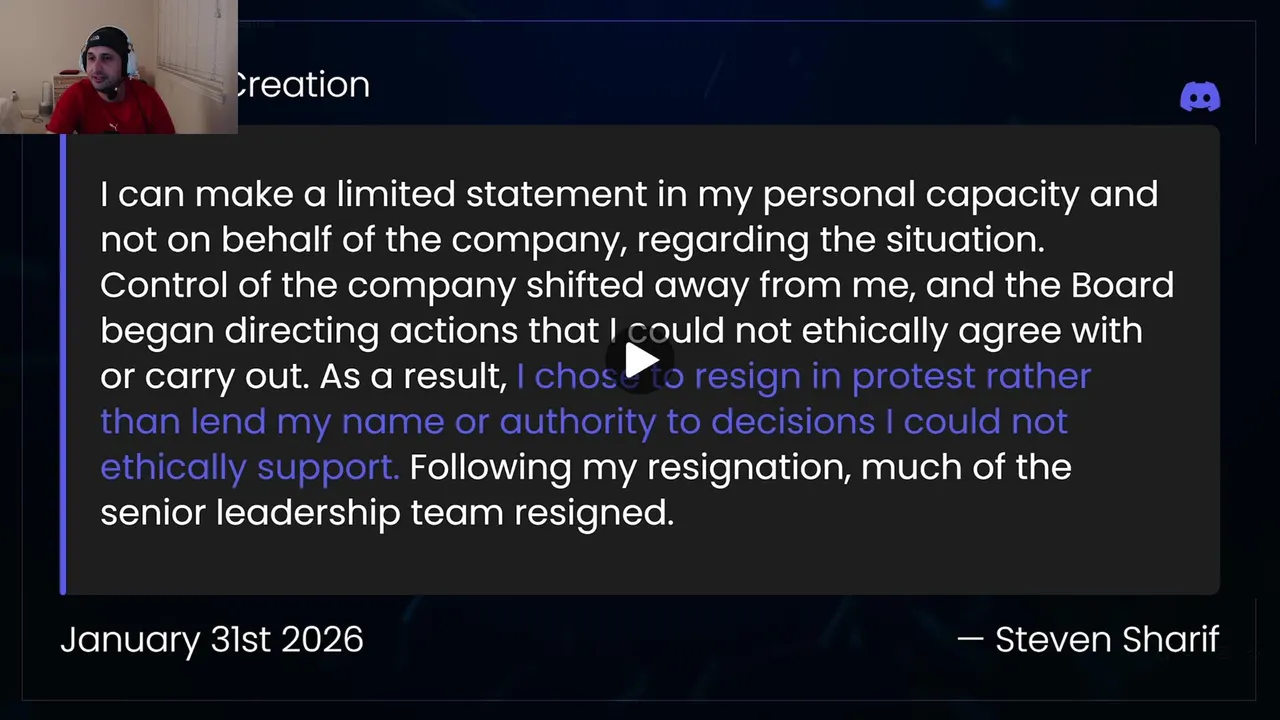Click the words "personal capacity"
The width and height of the screenshot is (1280, 720).
click(921, 194)
